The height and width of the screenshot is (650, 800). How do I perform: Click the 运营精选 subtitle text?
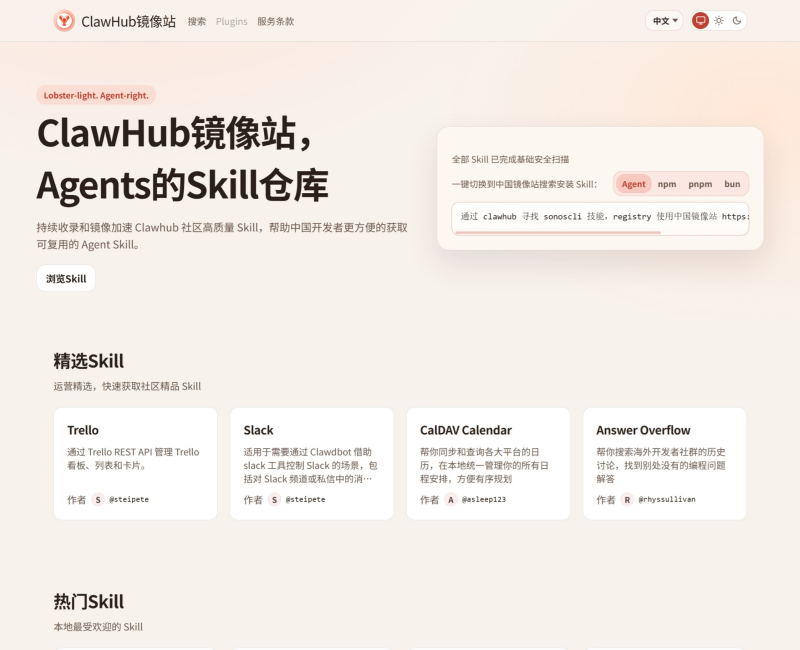coord(127,386)
